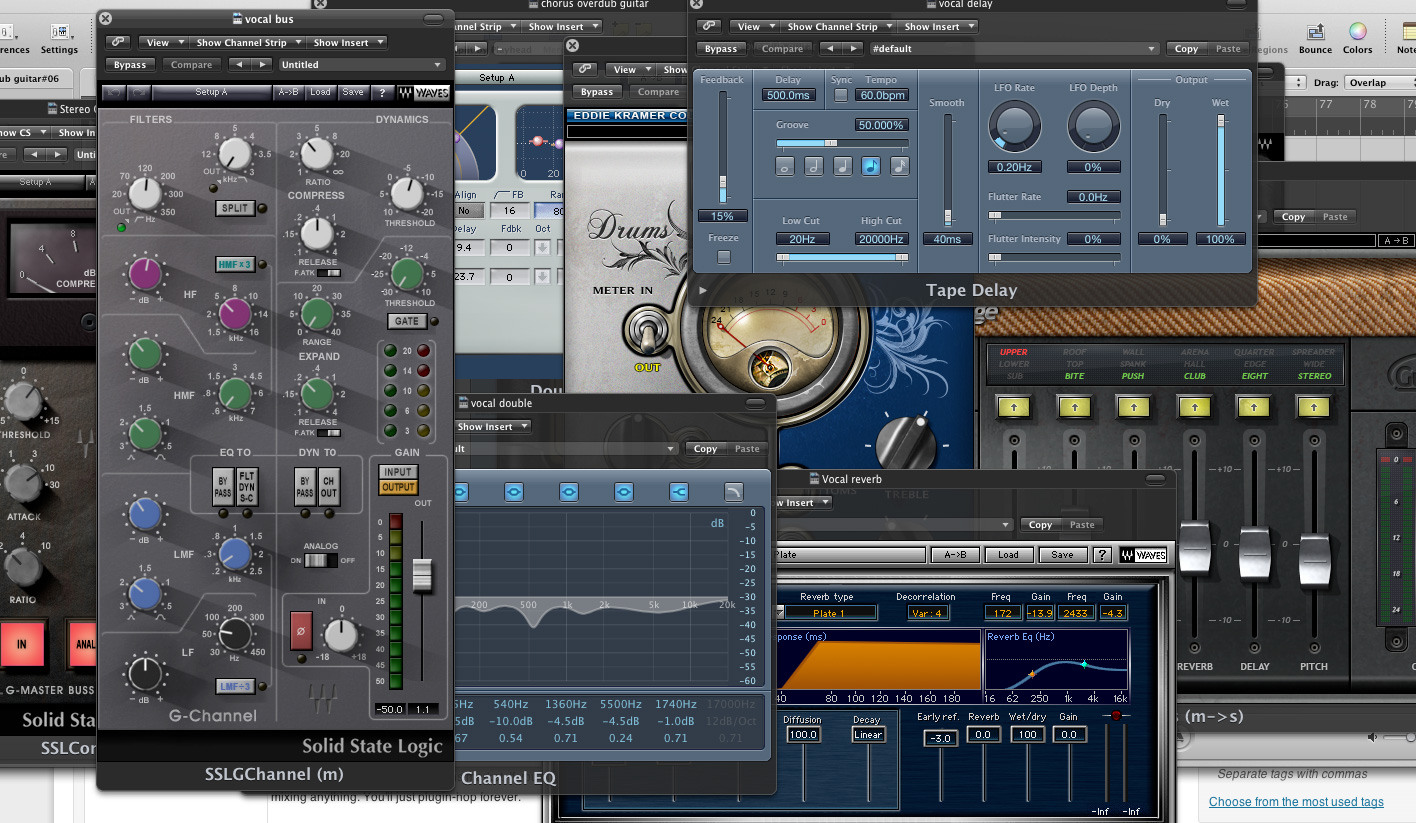Click the Bounce icon in the toolbar
Image resolution: width=1416 pixels, height=823 pixels.
pos(1314,33)
